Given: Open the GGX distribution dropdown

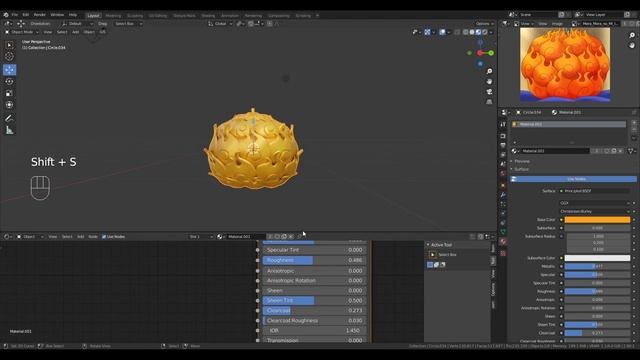Looking at the screenshot, I should click(595, 203).
